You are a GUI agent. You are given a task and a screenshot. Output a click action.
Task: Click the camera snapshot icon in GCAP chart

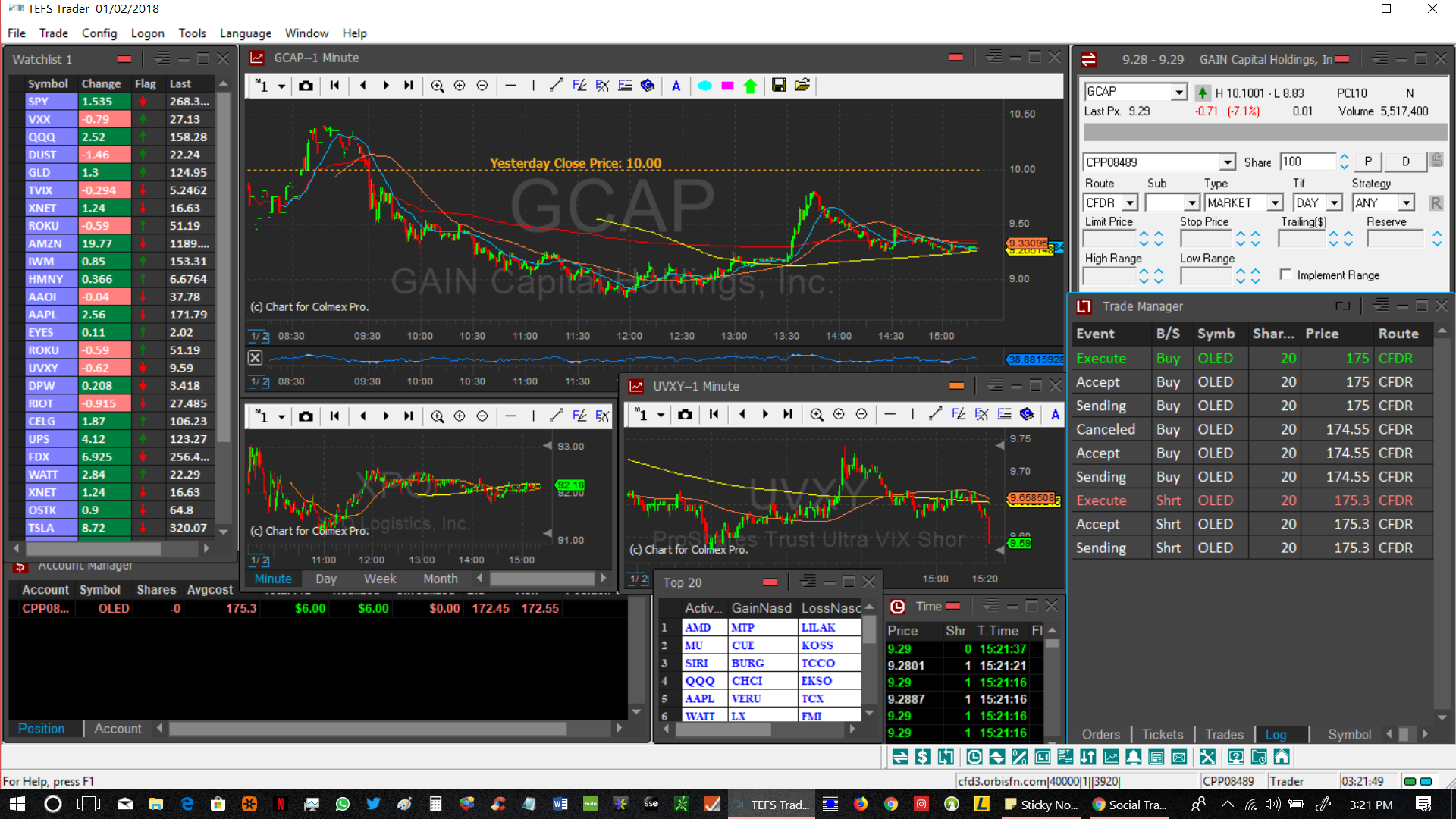[306, 86]
